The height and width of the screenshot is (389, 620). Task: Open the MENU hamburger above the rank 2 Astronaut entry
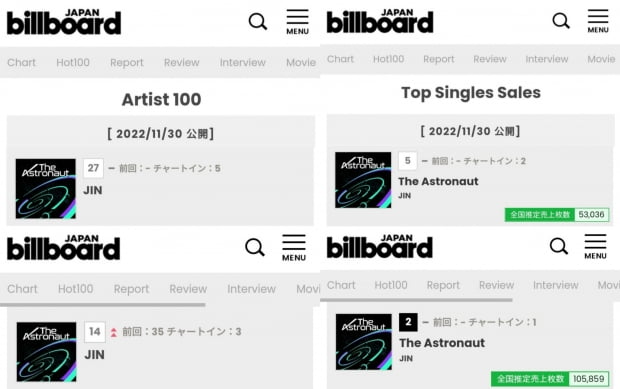coord(595,247)
